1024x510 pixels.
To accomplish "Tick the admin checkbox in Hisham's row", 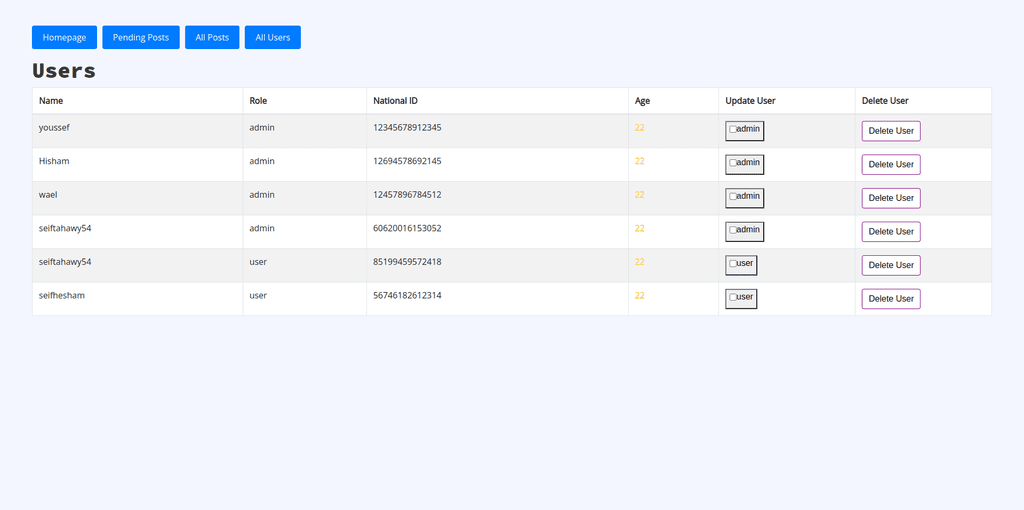I will point(733,163).
